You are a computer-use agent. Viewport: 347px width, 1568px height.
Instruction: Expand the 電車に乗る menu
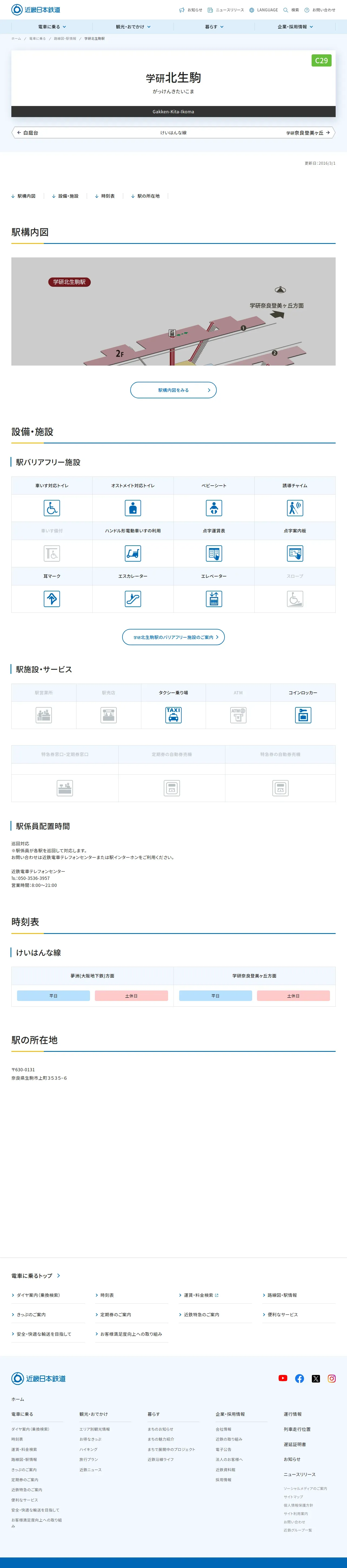point(52,27)
